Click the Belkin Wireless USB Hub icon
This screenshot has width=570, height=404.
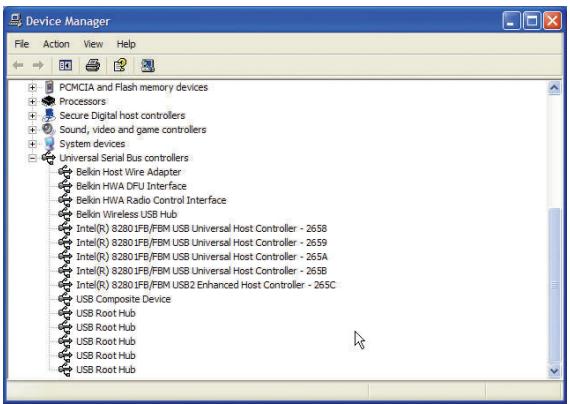tap(65, 214)
